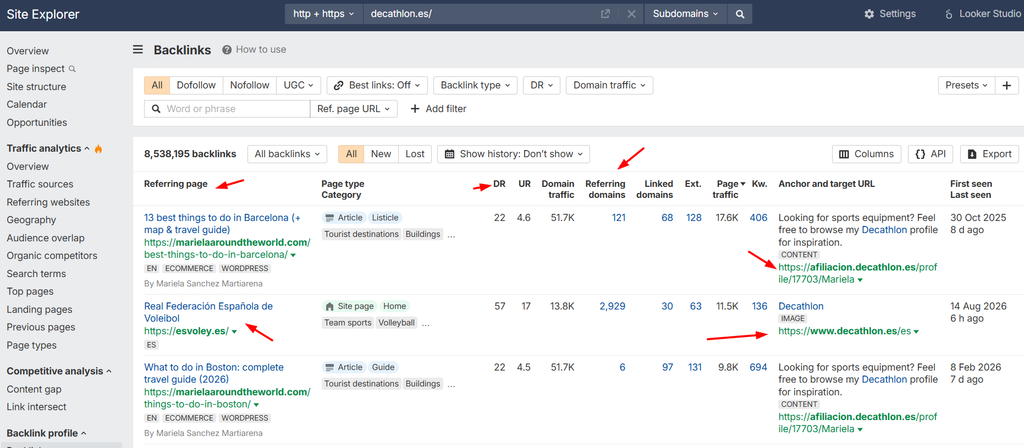This screenshot has width=1024, height=448.
Task: Select the New backlinks tab
Action: coord(381,154)
